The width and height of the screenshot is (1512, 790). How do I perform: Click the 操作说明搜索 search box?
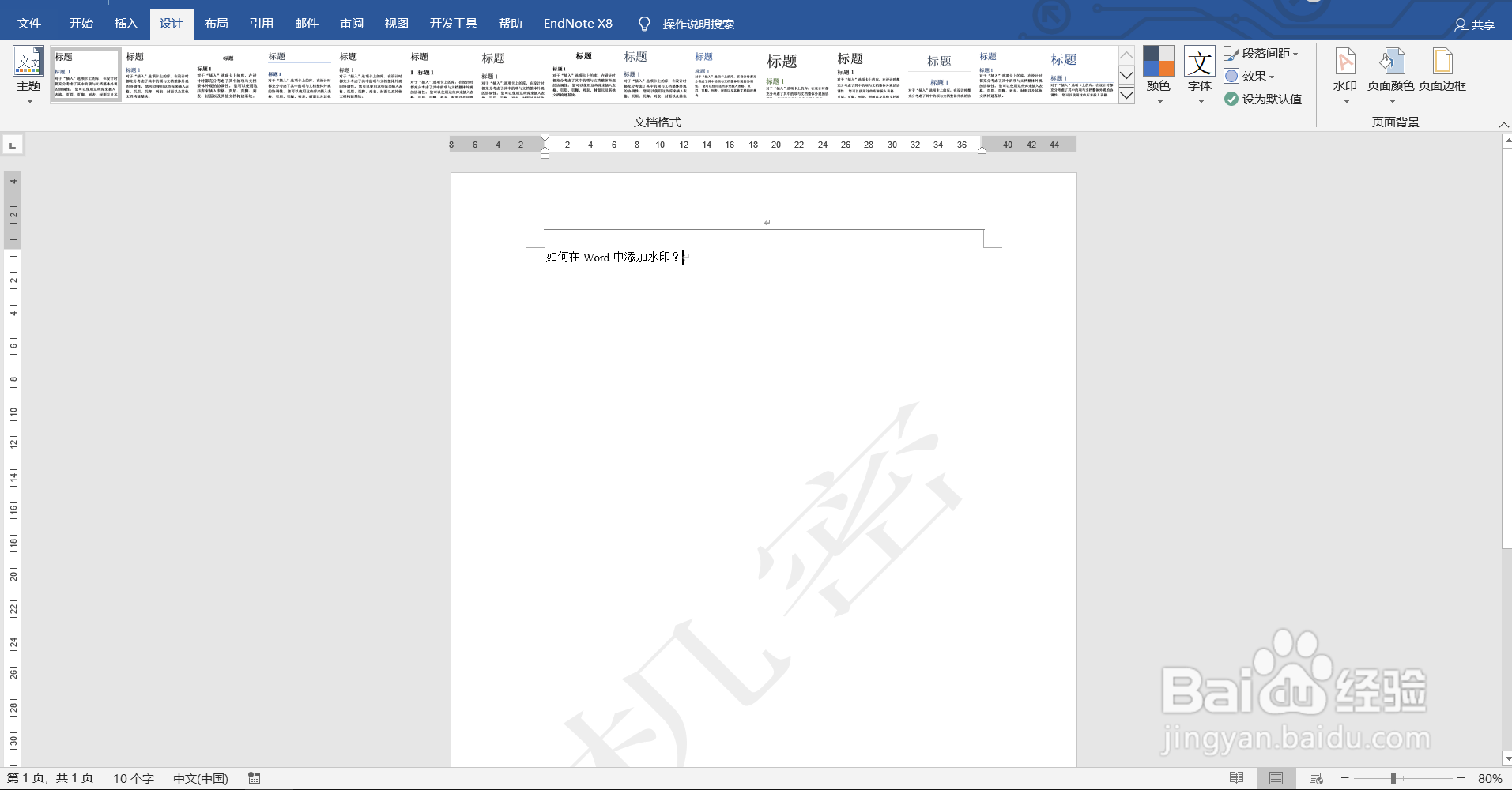click(698, 24)
